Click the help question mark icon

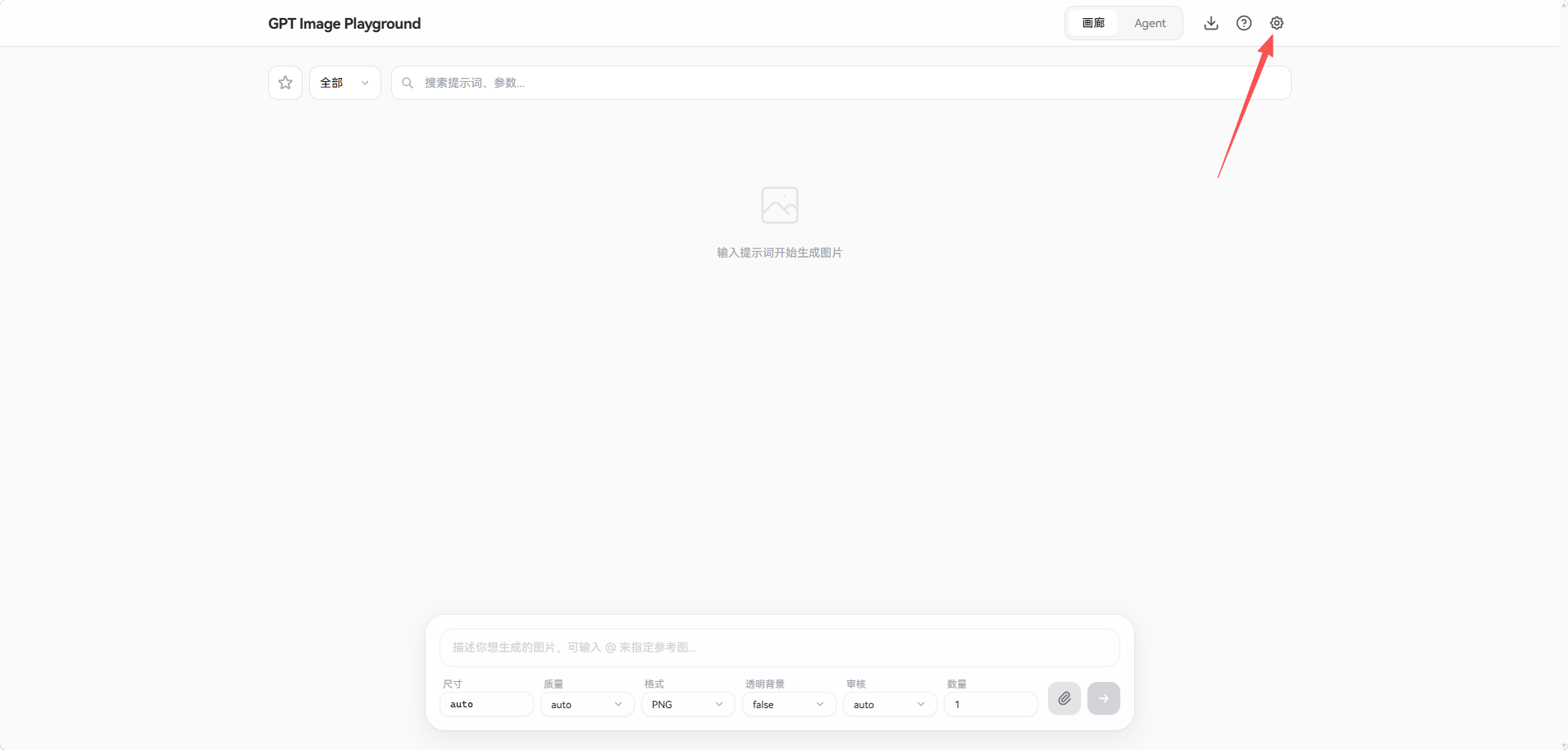pyautogui.click(x=1244, y=23)
